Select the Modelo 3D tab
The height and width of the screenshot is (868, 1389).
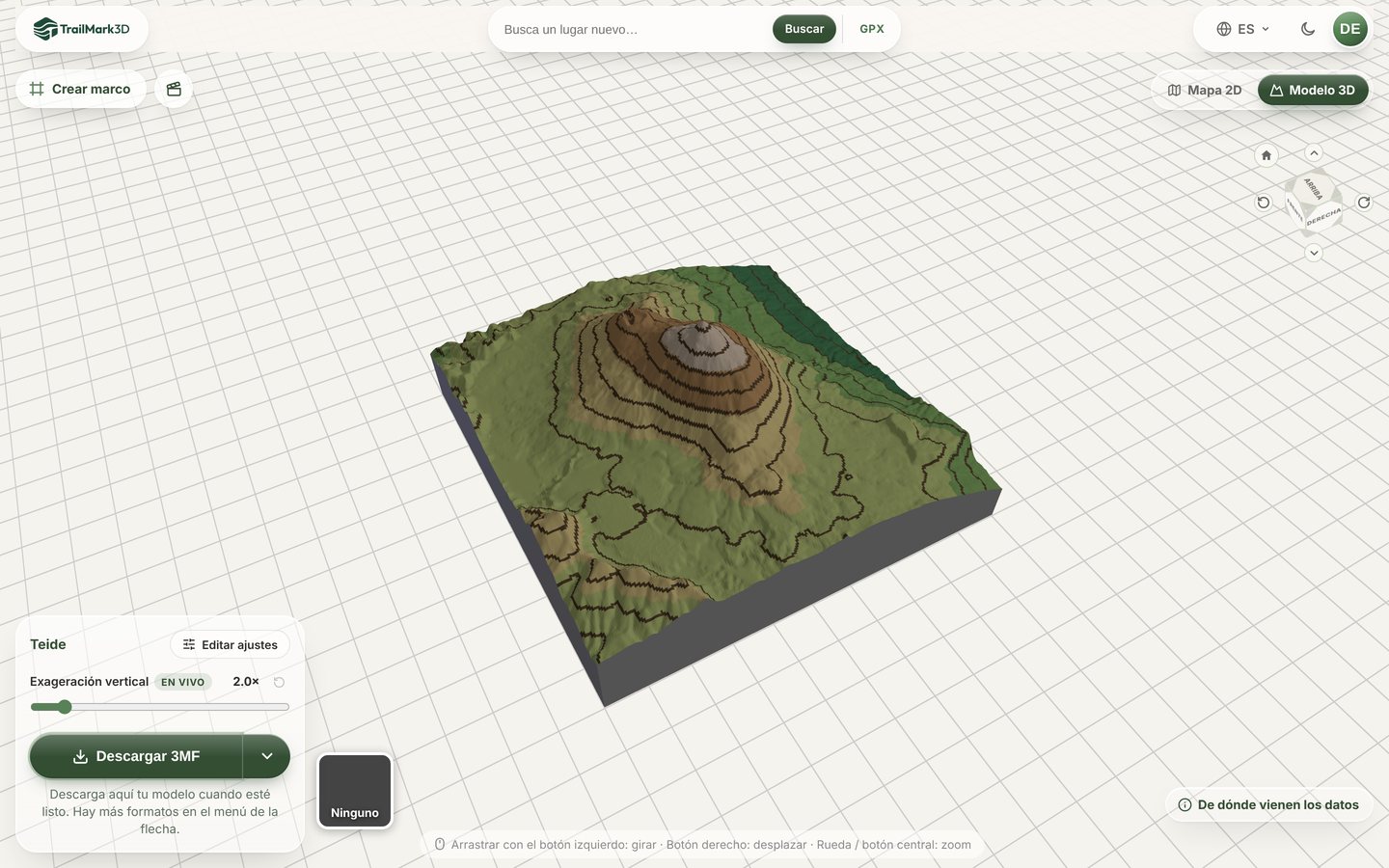coord(1313,90)
